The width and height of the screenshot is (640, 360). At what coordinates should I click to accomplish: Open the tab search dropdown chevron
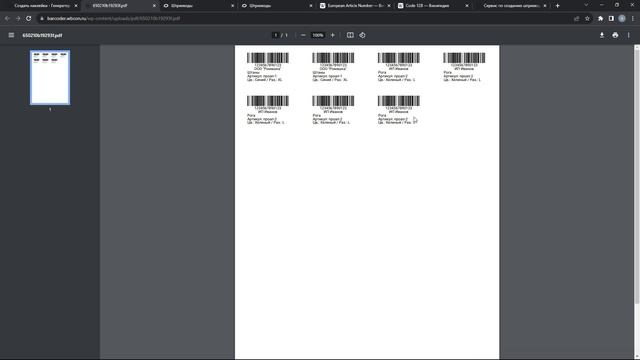pyautogui.click(x=586, y=5)
